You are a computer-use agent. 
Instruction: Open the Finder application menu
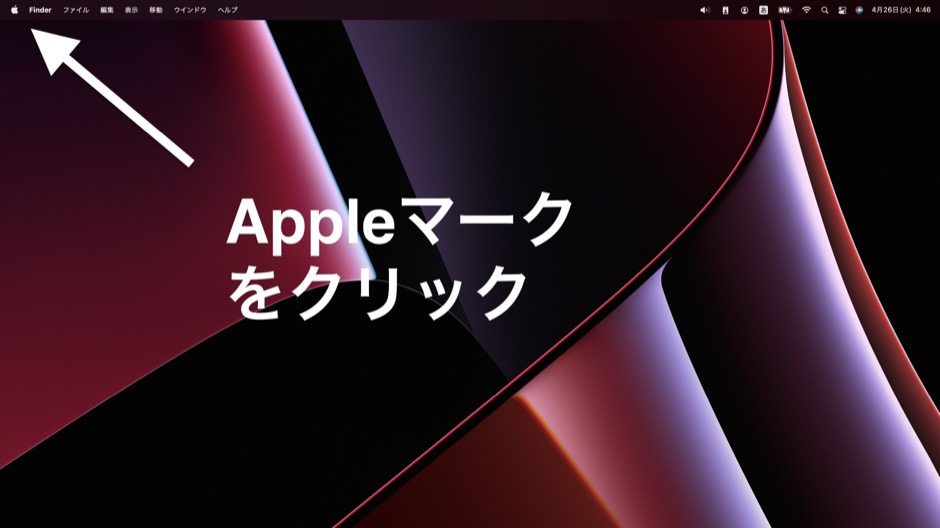pyautogui.click(x=40, y=10)
